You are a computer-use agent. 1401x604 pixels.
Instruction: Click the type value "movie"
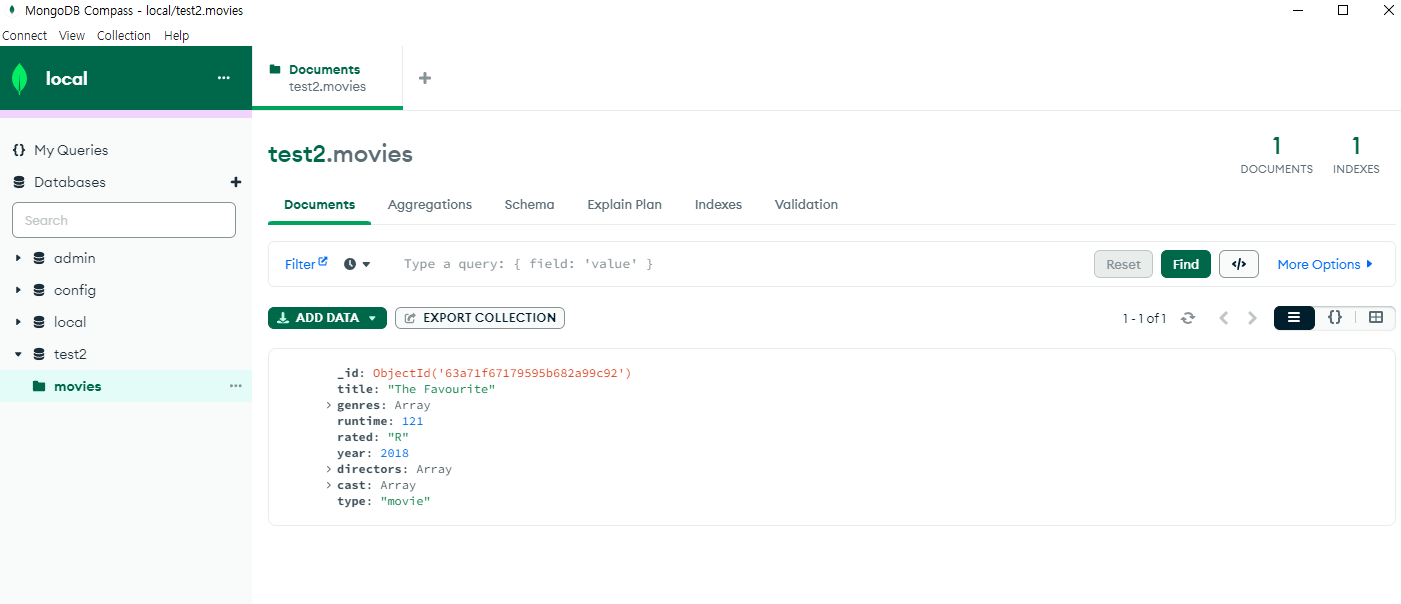tap(405, 501)
